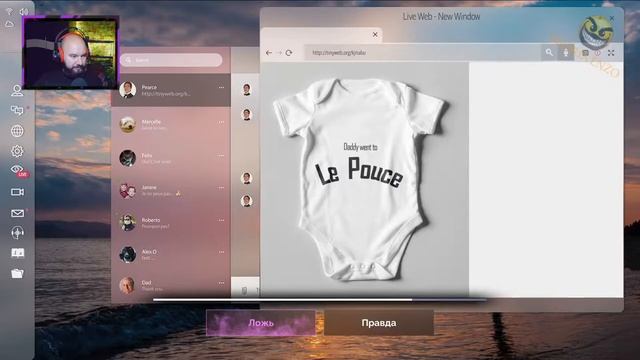Click the speaker volume icon

(24, 12)
